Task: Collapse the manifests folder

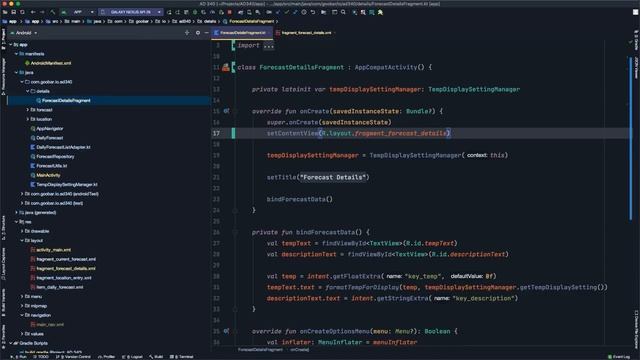Action: click(x=16, y=54)
